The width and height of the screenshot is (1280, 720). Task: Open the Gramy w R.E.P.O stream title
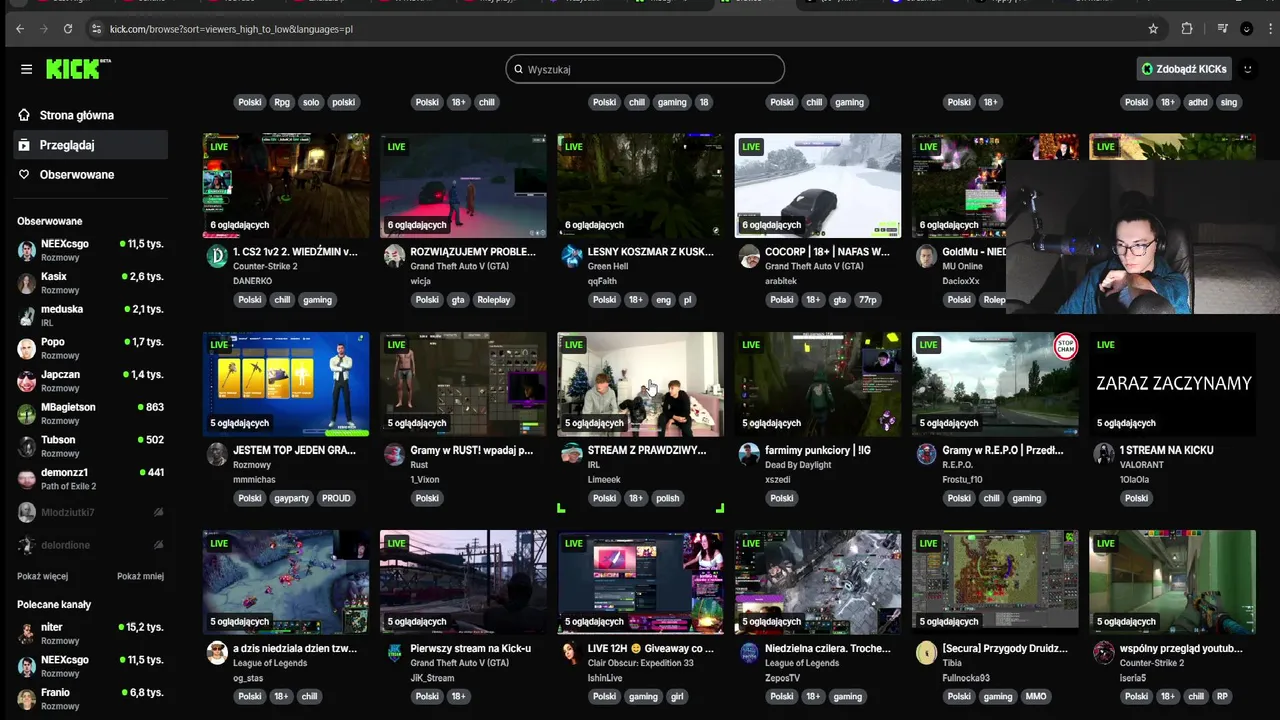point(1002,450)
